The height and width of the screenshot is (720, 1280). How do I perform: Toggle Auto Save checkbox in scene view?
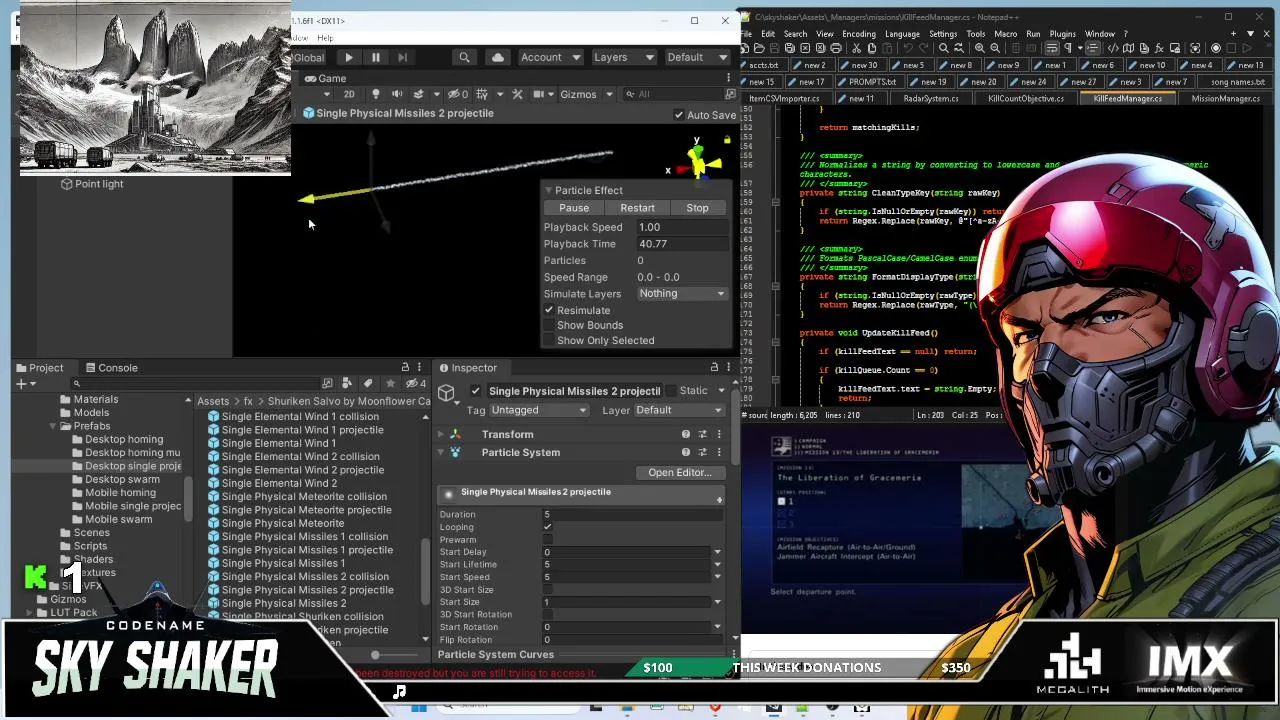click(x=679, y=115)
